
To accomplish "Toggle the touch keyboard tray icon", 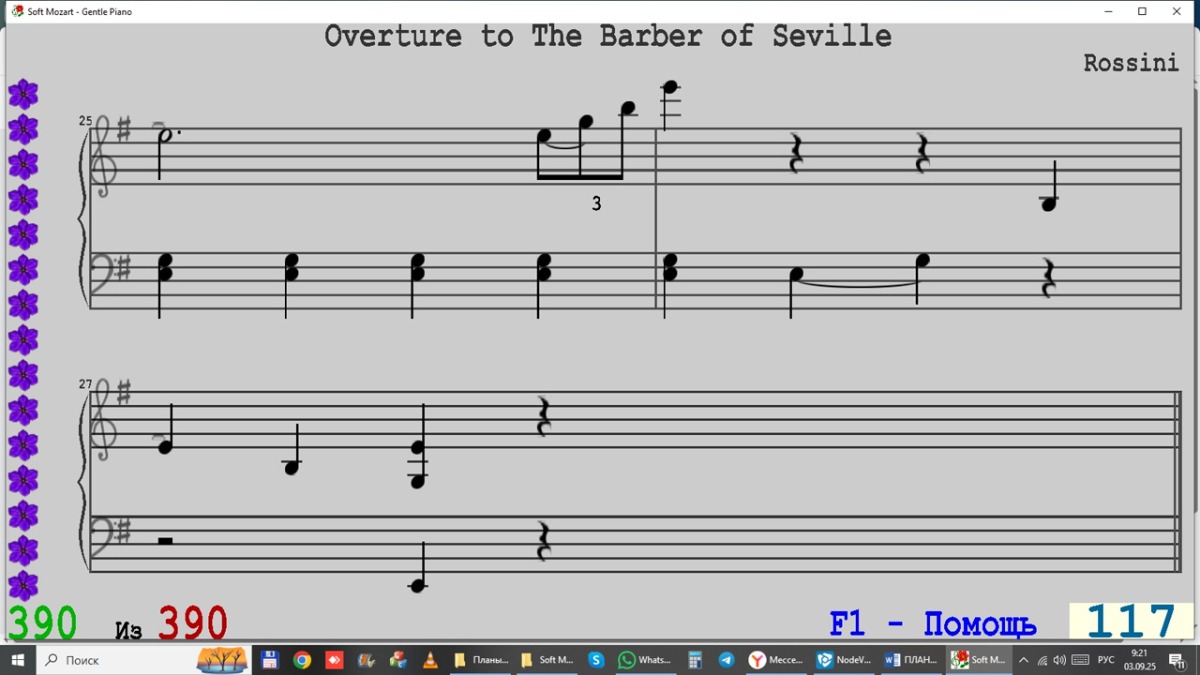I will [x=1080, y=660].
